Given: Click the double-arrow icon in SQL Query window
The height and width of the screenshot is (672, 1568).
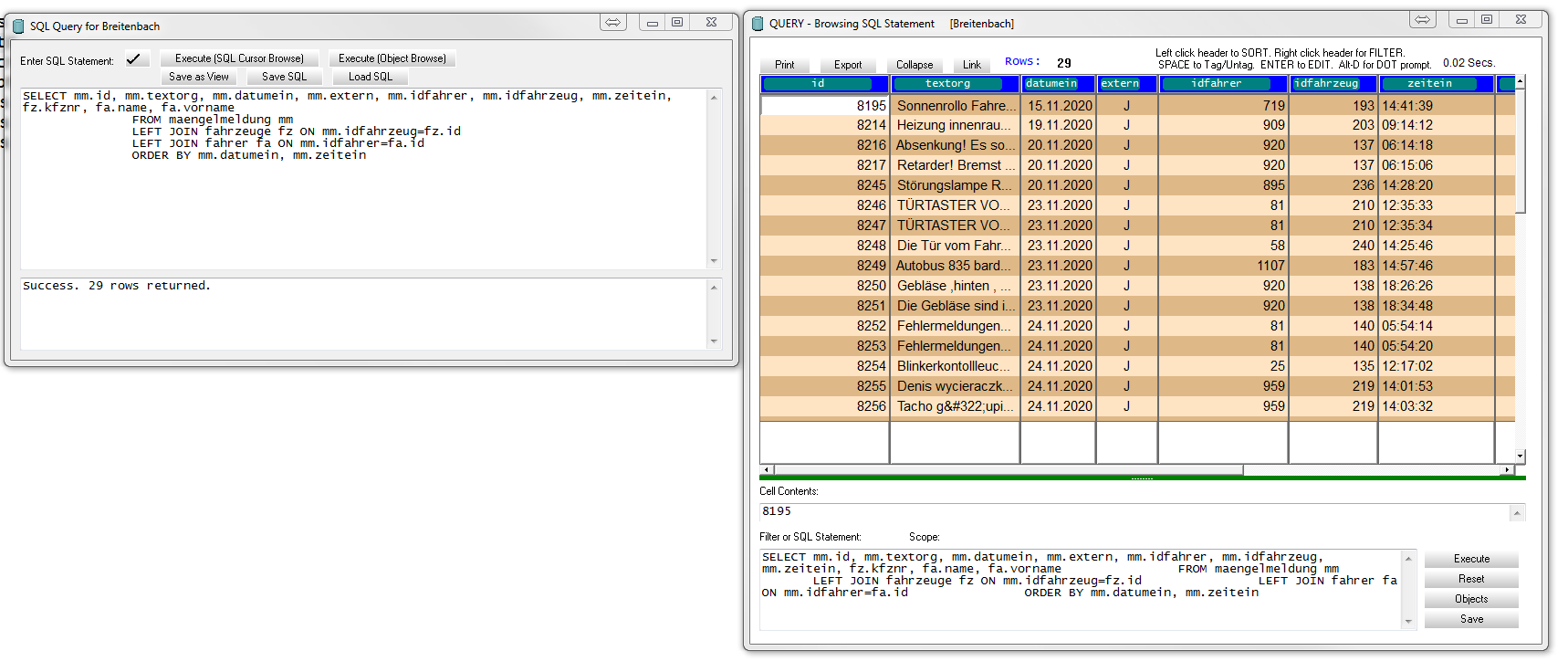Looking at the screenshot, I should pyautogui.click(x=613, y=22).
